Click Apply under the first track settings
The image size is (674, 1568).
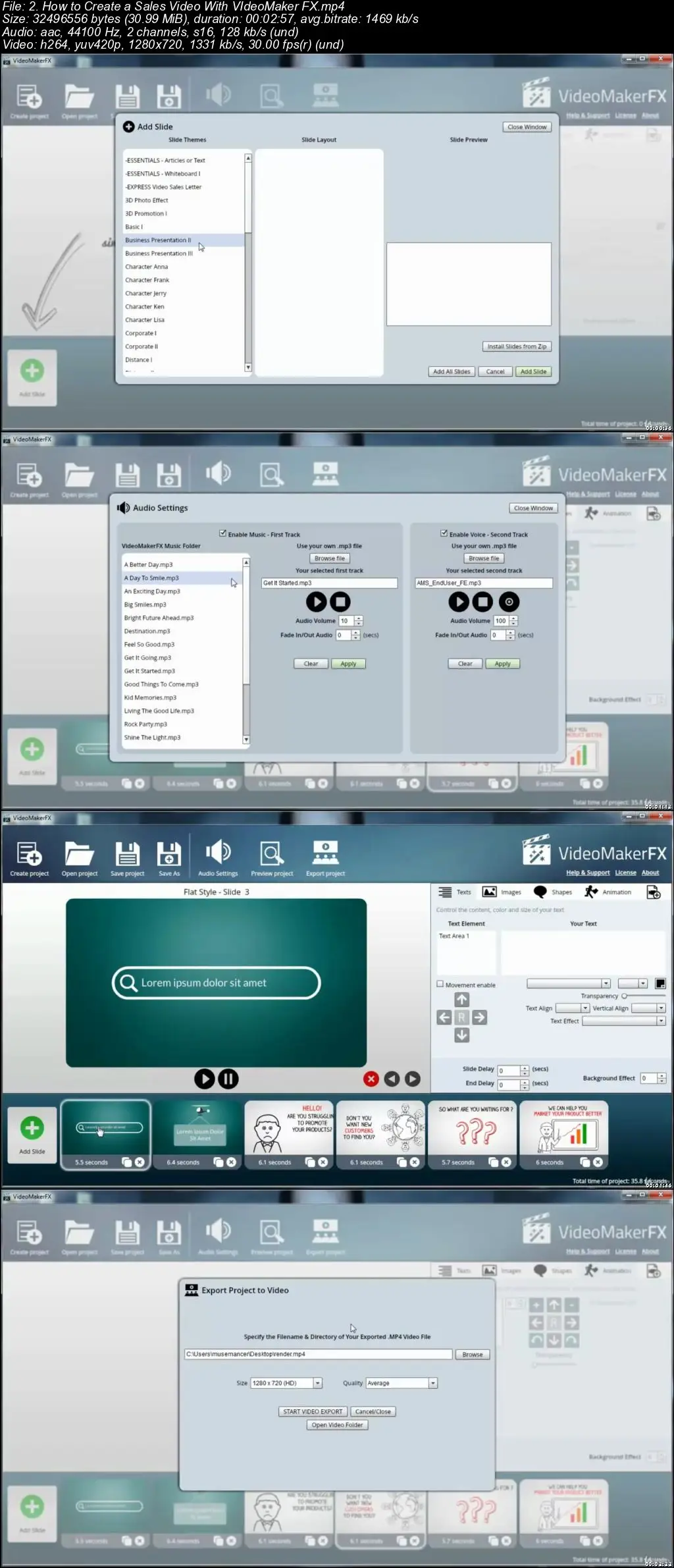[348, 664]
